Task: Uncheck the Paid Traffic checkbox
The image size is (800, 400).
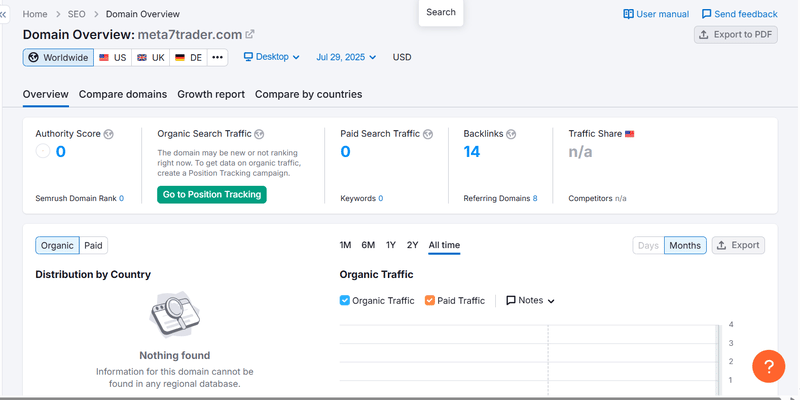Action: tap(430, 301)
